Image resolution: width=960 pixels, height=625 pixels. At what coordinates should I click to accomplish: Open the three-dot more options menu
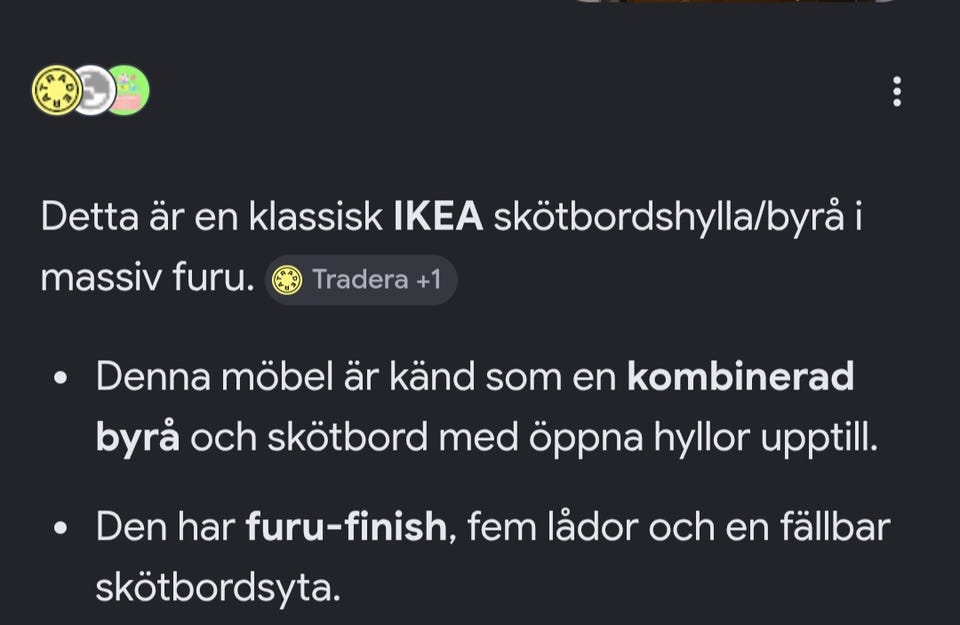tap(897, 91)
